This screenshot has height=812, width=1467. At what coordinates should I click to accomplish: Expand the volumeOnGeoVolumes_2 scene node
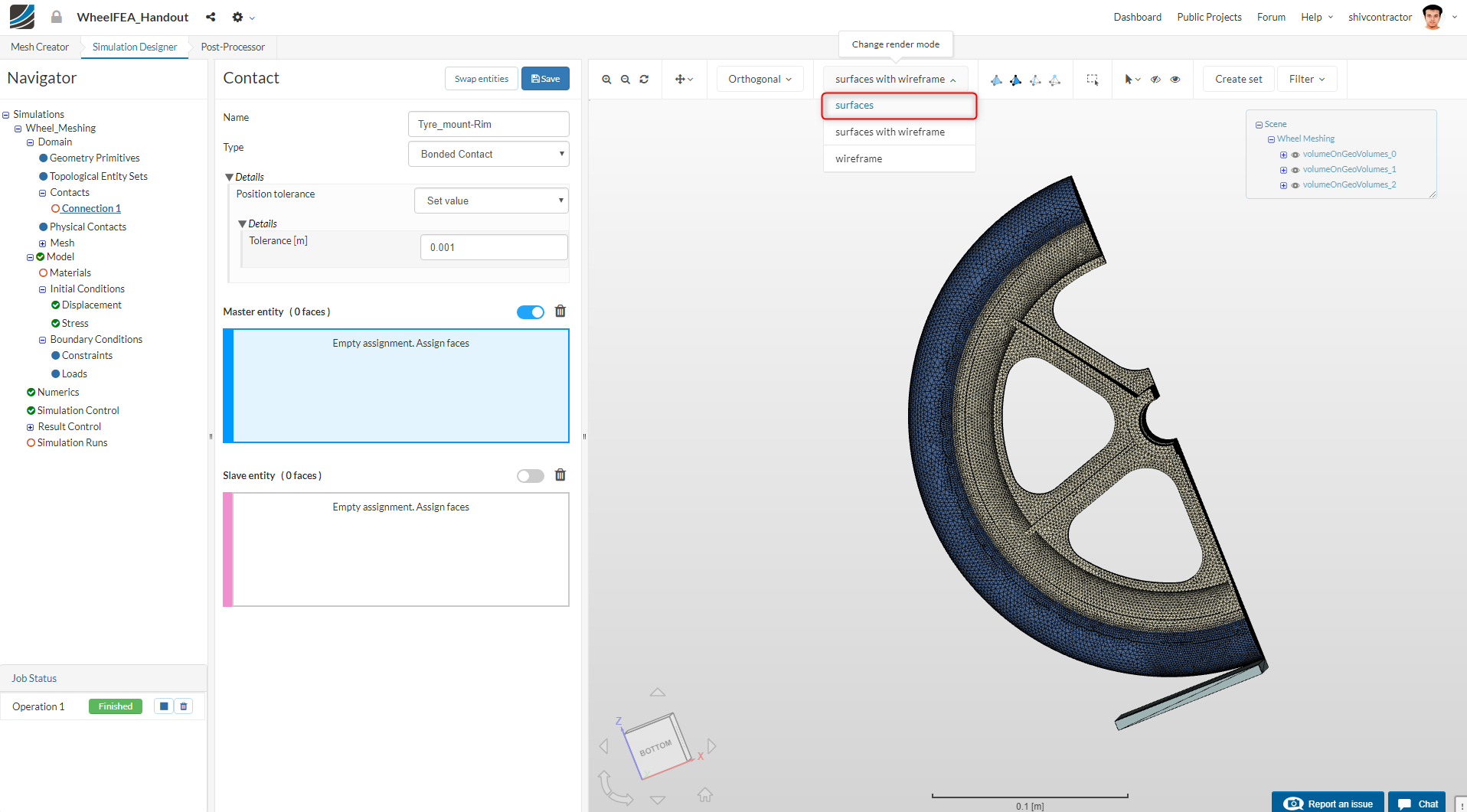click(x=1283, y=185)
